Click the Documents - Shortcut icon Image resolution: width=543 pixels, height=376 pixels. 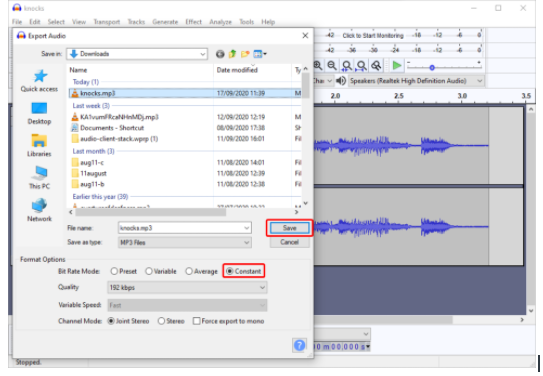75,128
